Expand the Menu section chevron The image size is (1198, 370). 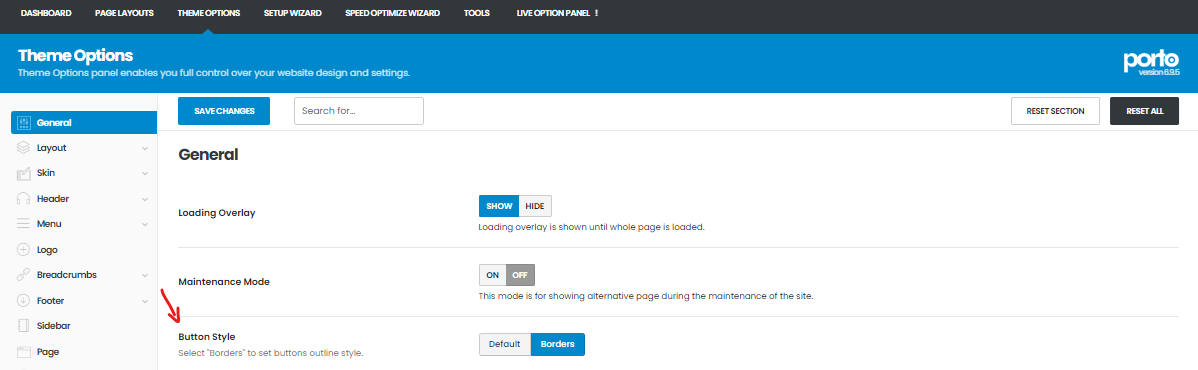click(145, 225)
